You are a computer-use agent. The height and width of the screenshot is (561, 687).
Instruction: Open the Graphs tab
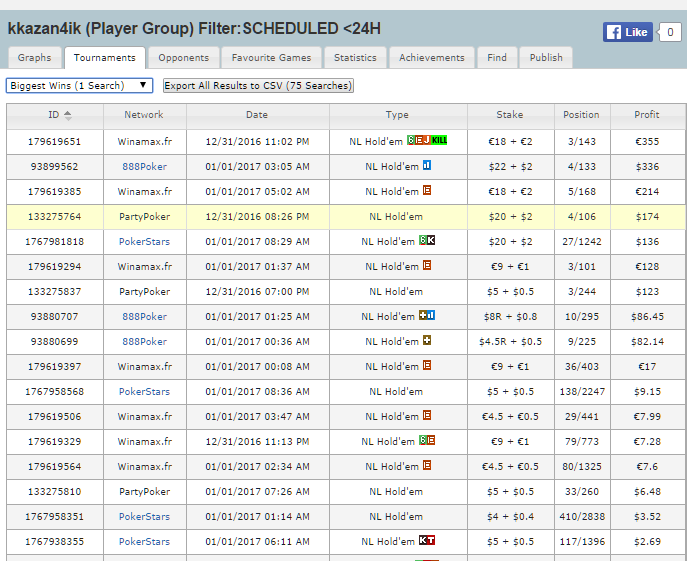pos(34,57)
